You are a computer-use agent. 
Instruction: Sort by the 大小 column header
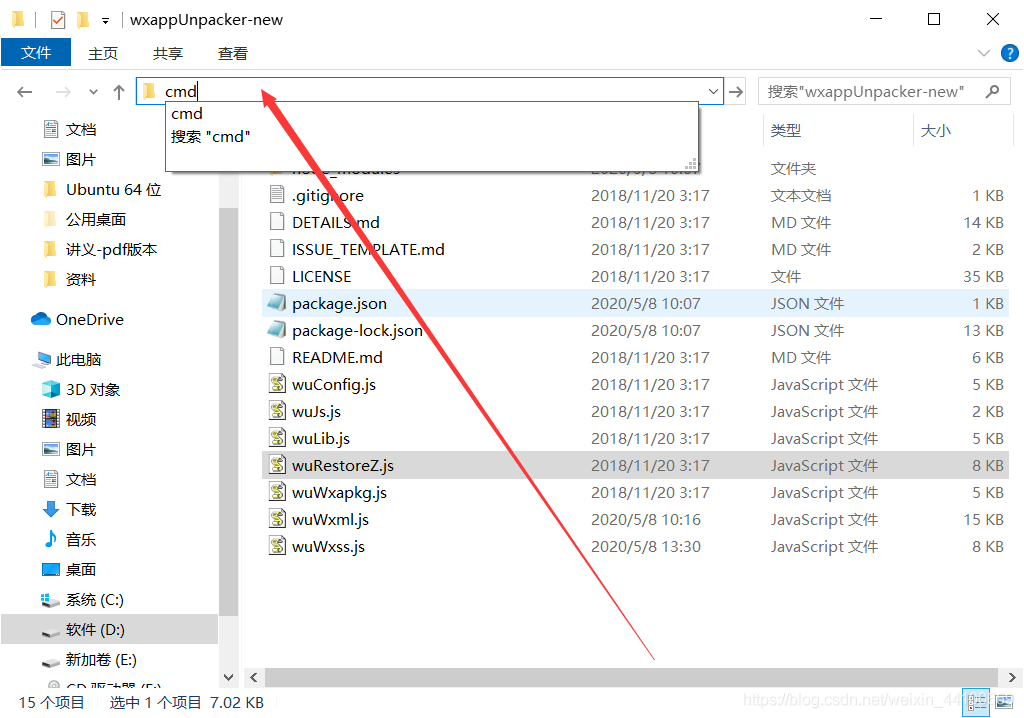[x=935, y=130]
